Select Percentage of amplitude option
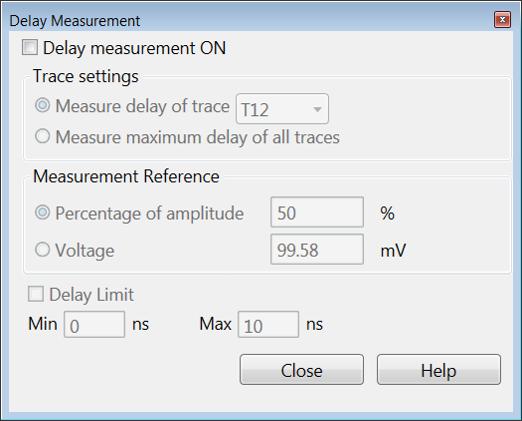This screenshot has width=522, height=421. click(x=43, y=213)
